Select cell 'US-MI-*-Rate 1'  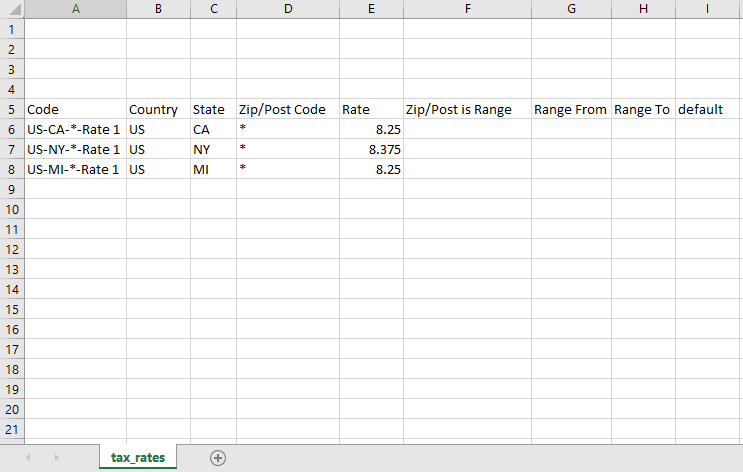click(x=75, y=170)
